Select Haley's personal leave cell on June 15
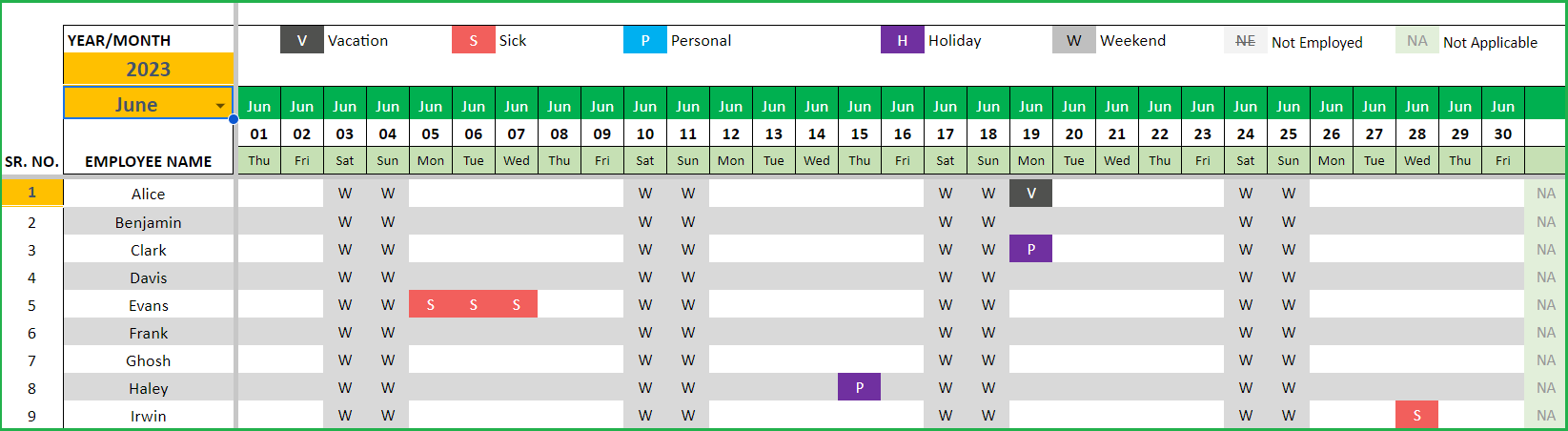 [860, 387]
